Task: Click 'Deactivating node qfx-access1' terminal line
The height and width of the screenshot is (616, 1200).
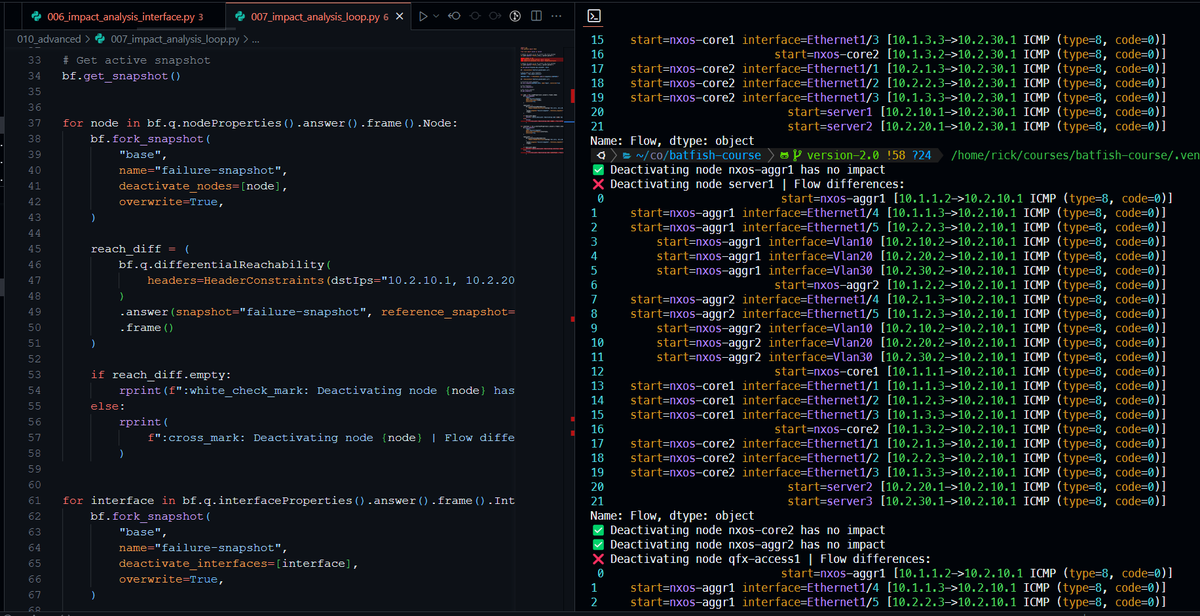Action: 770,559
